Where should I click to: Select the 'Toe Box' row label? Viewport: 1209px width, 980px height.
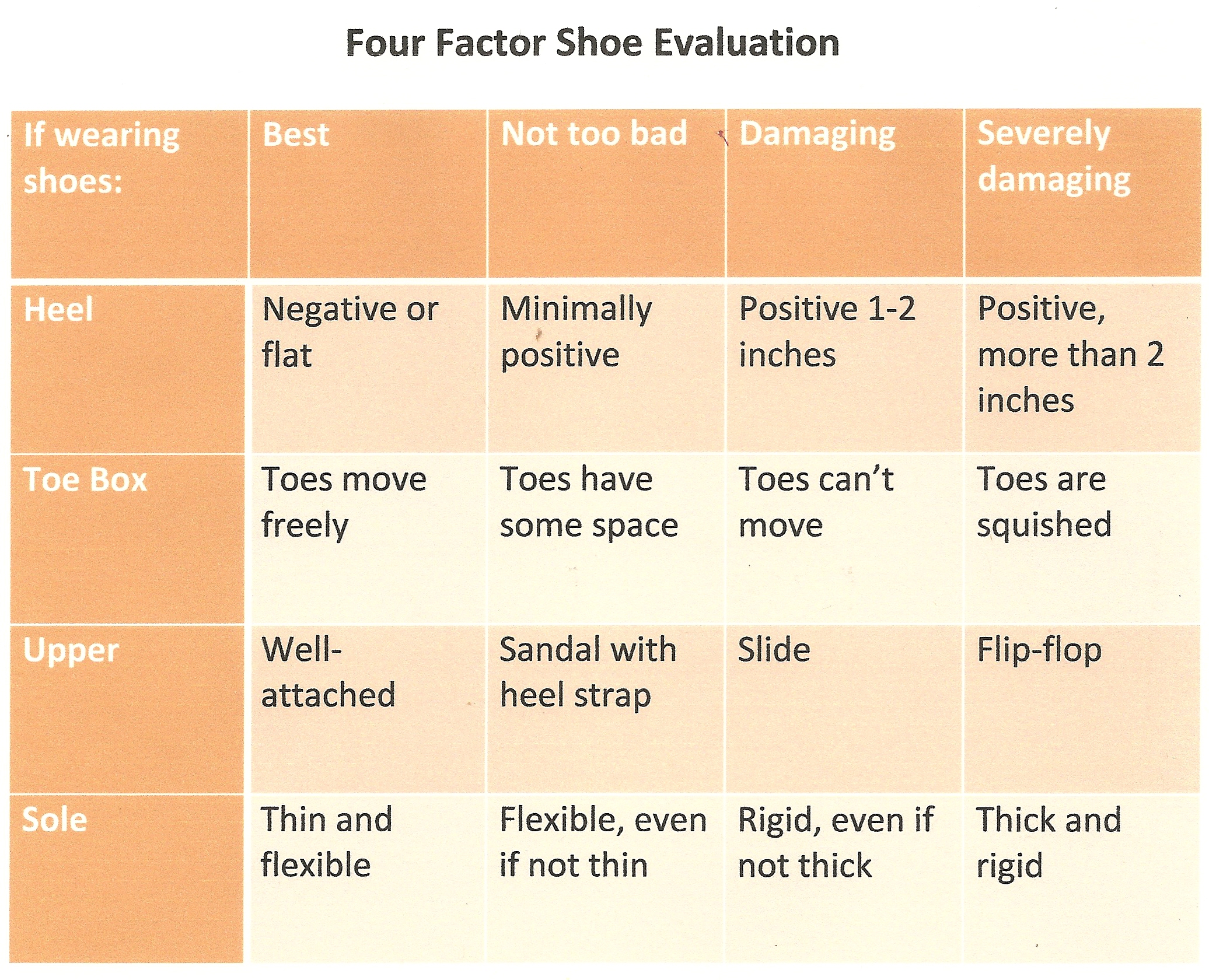pyautogui.click(x=85, y=480)
